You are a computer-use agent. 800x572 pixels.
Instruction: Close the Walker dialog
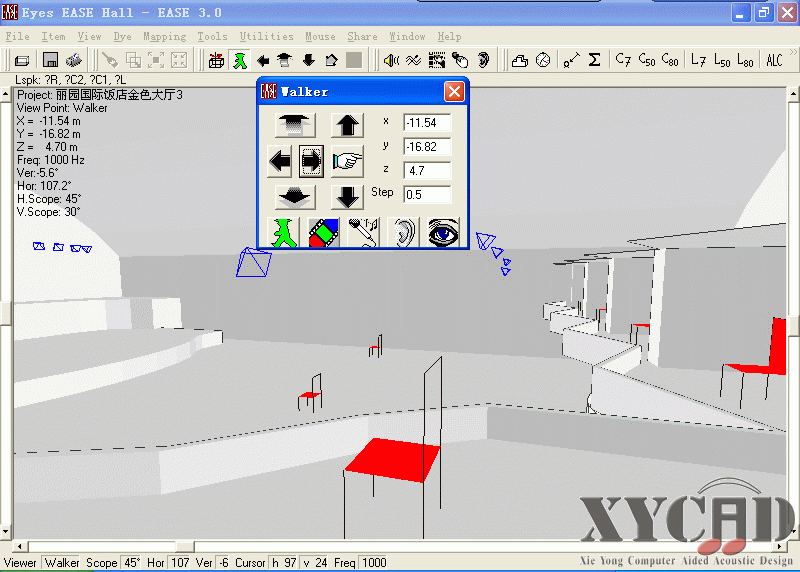454,92
